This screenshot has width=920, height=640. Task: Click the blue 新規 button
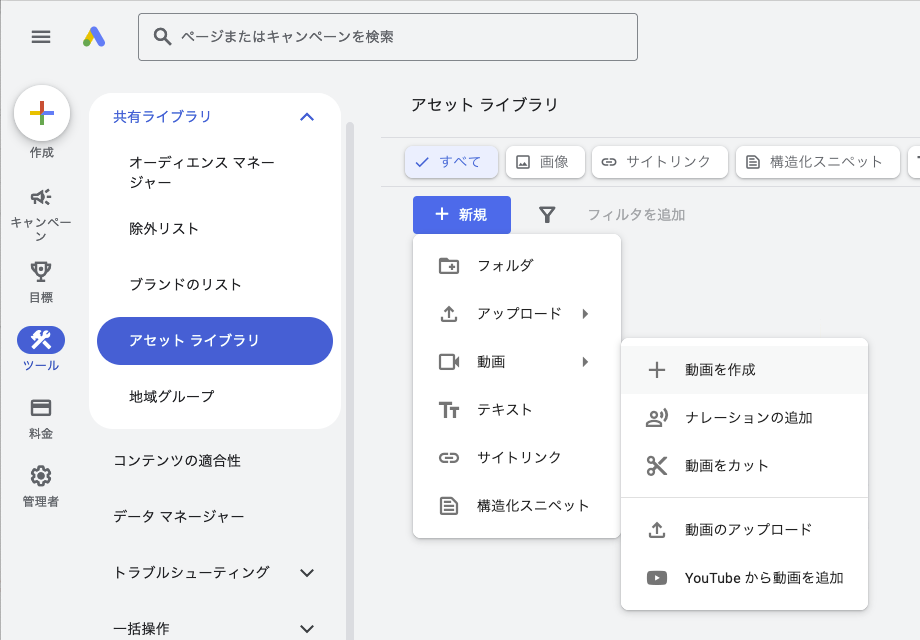coord(462,215)
